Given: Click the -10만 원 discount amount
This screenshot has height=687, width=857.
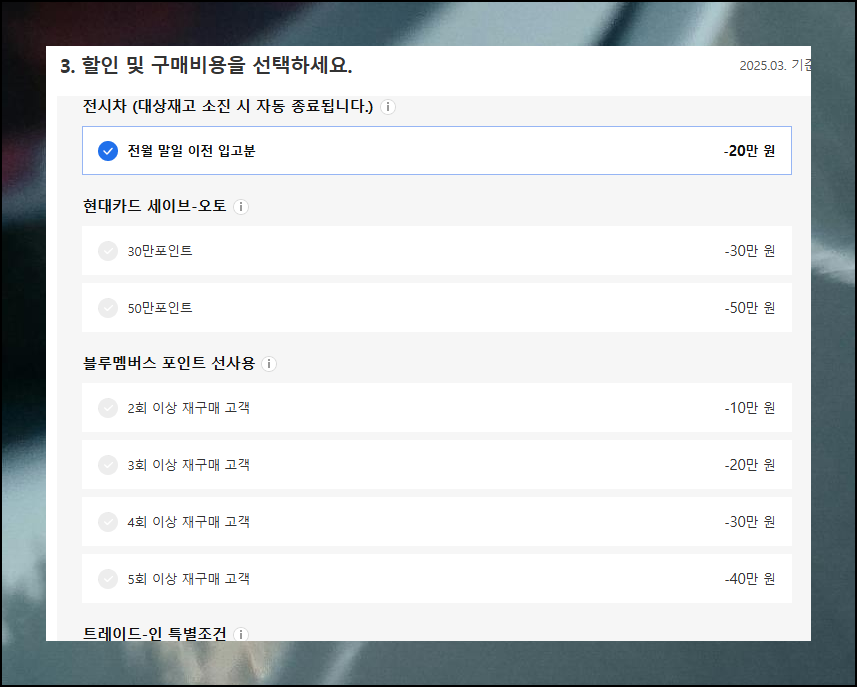Looking at the screenshot, I should coord(749,408).
